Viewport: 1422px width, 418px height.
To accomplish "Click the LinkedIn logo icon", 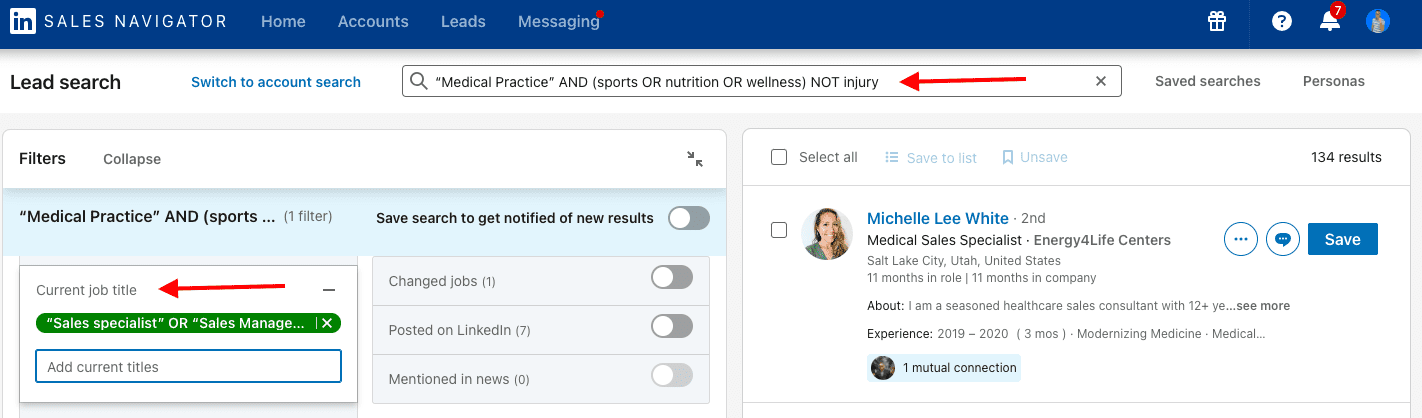I will [x=22, y=22].
